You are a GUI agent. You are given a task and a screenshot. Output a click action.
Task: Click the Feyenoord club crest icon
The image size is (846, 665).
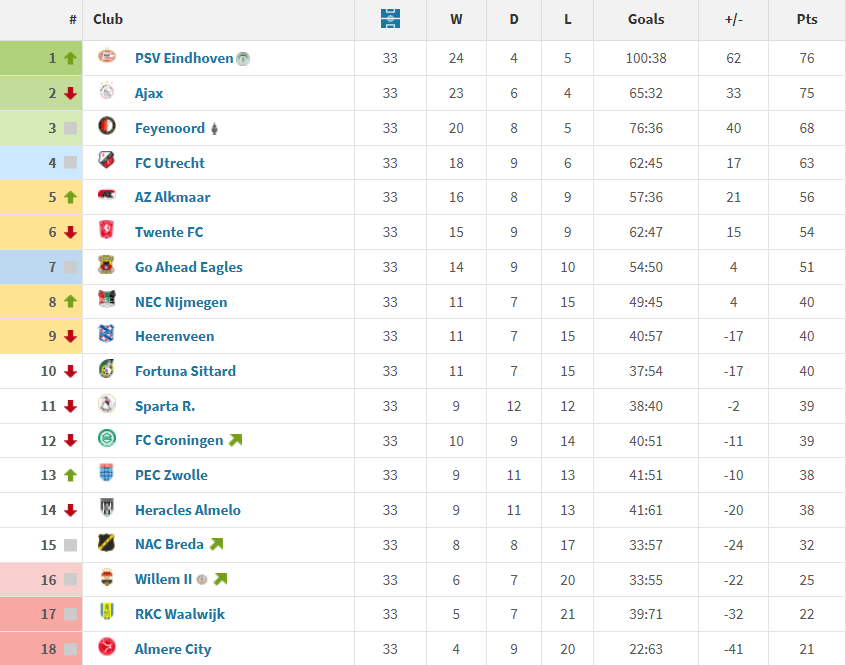[107, 126]
